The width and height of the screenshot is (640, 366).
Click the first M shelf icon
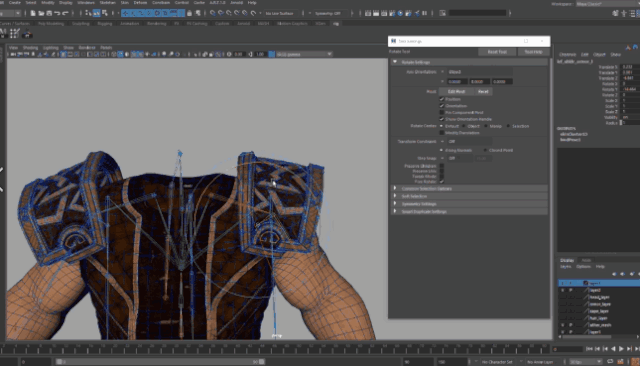click(x=3, y=33)
